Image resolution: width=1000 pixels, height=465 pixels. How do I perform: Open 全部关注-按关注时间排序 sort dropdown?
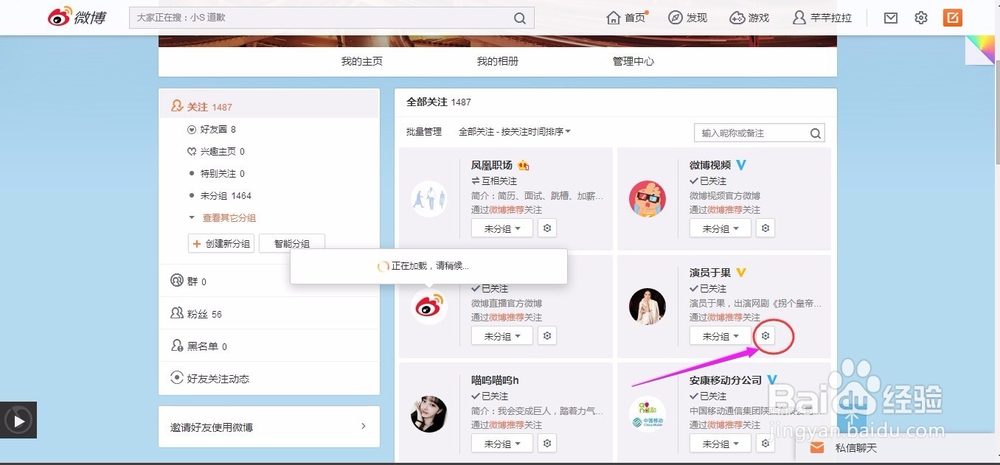click(515, 132)
